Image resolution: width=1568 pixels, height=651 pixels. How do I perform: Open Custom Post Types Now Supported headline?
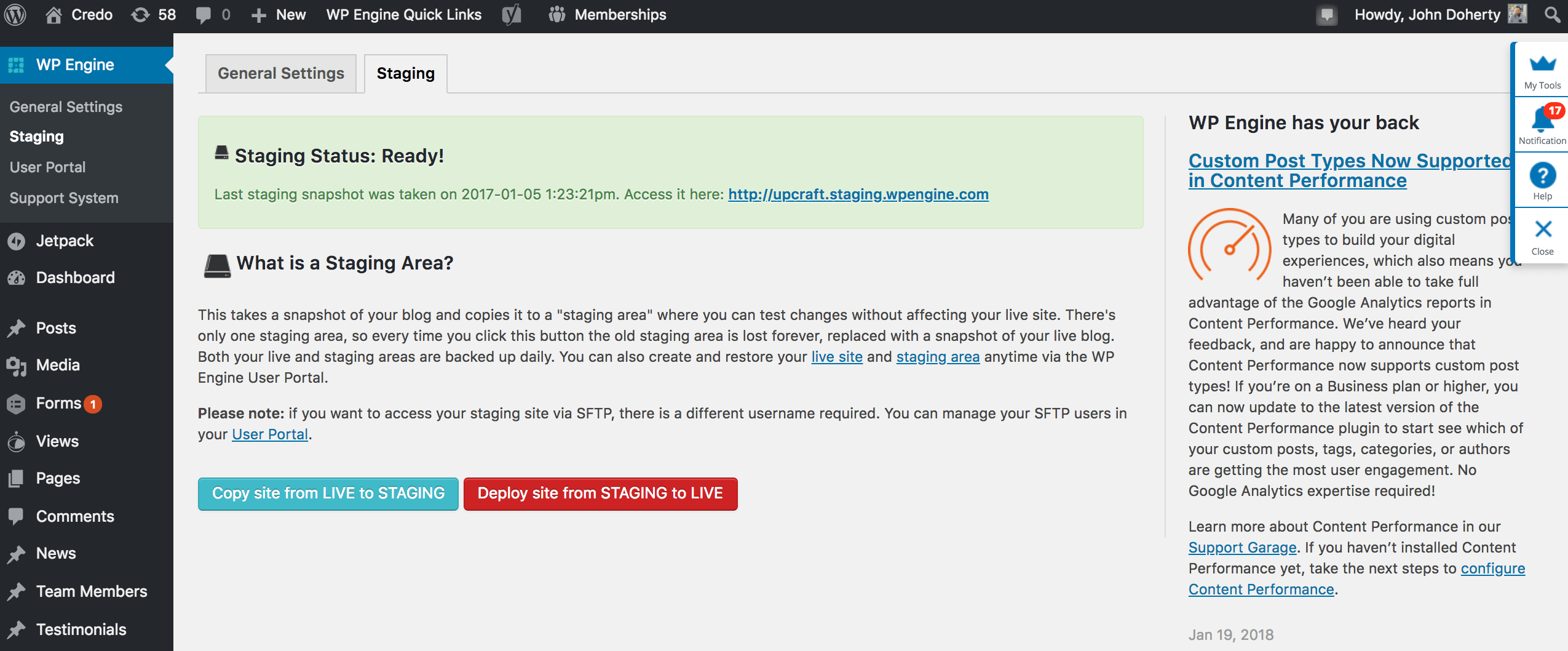click(x=1349, y=170)
